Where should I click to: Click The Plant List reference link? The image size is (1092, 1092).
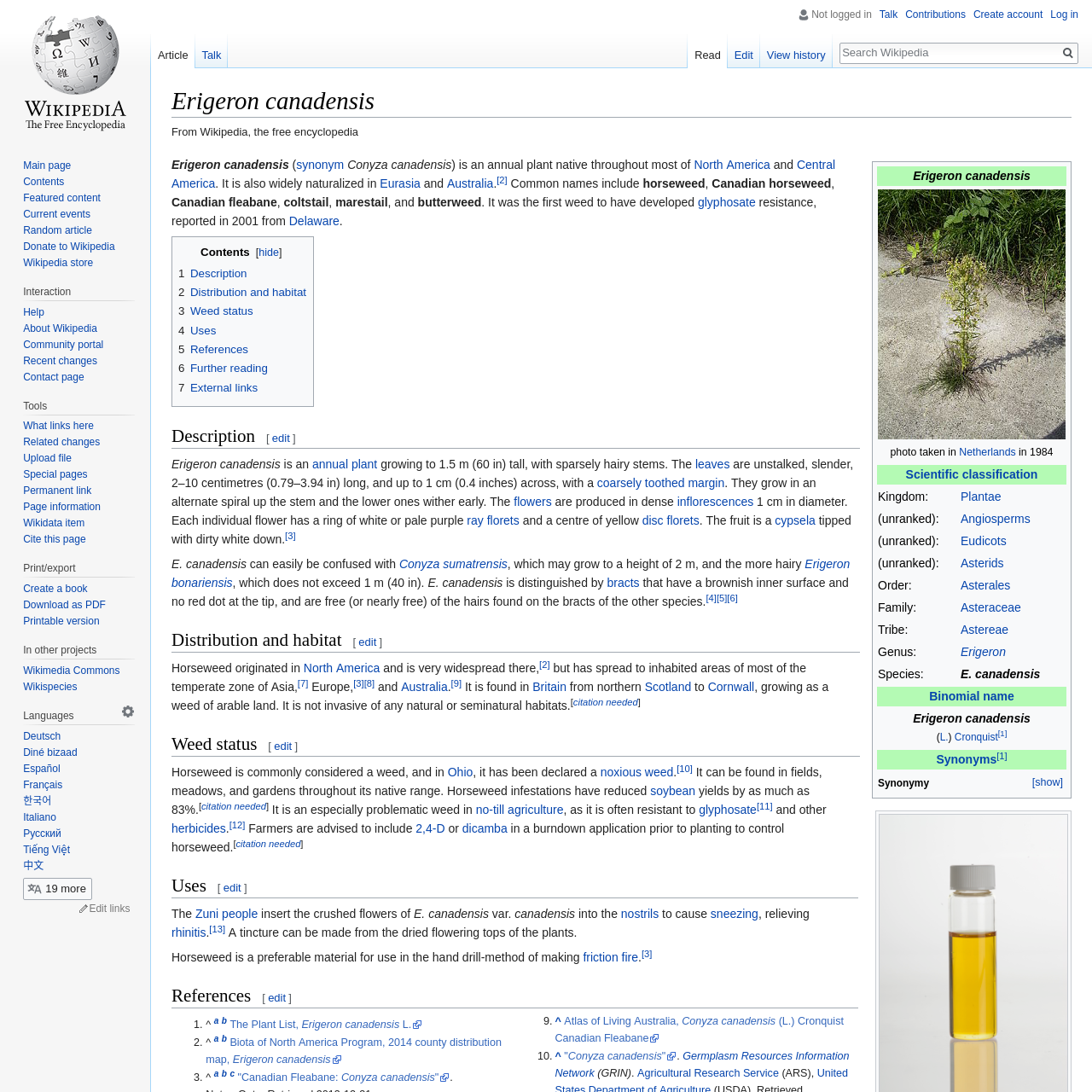[325, 1025]
